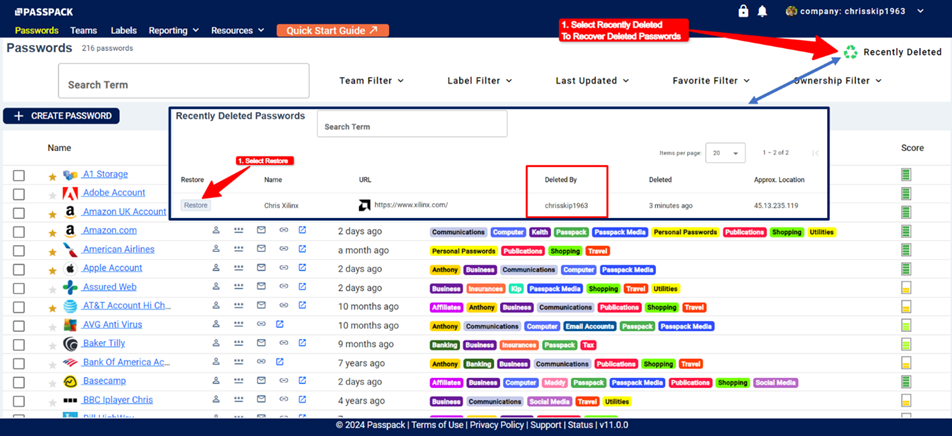Open the Items per page dropdown
952x436 pixels.
click(x=726, y=153)
